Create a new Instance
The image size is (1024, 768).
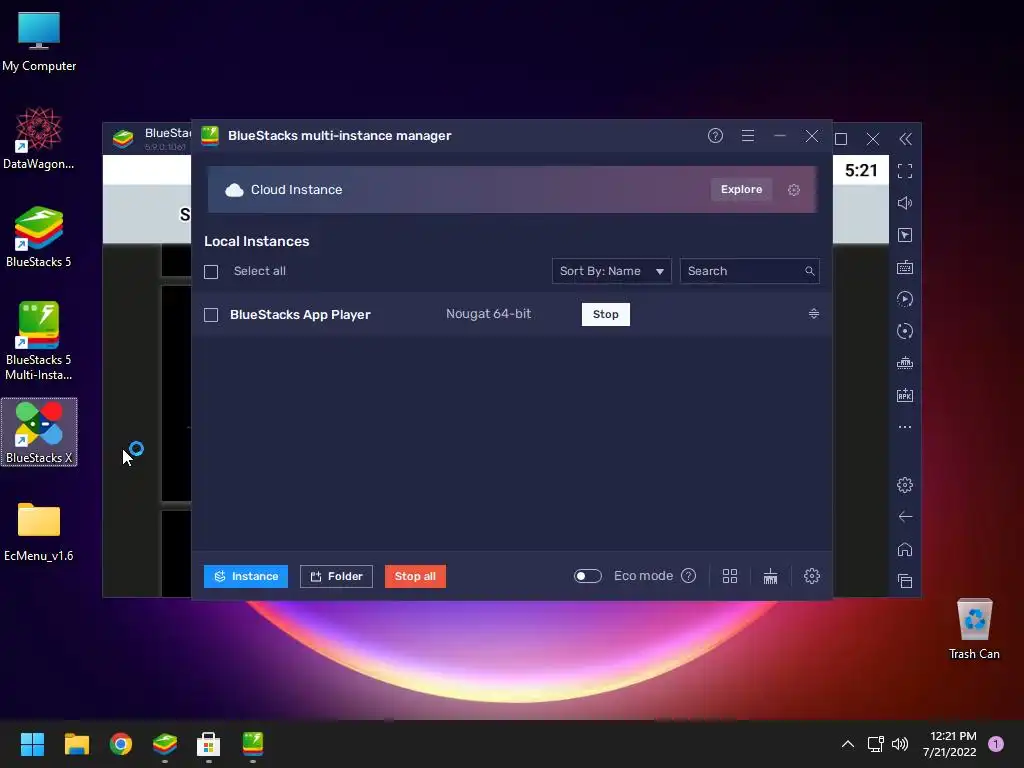246,576
